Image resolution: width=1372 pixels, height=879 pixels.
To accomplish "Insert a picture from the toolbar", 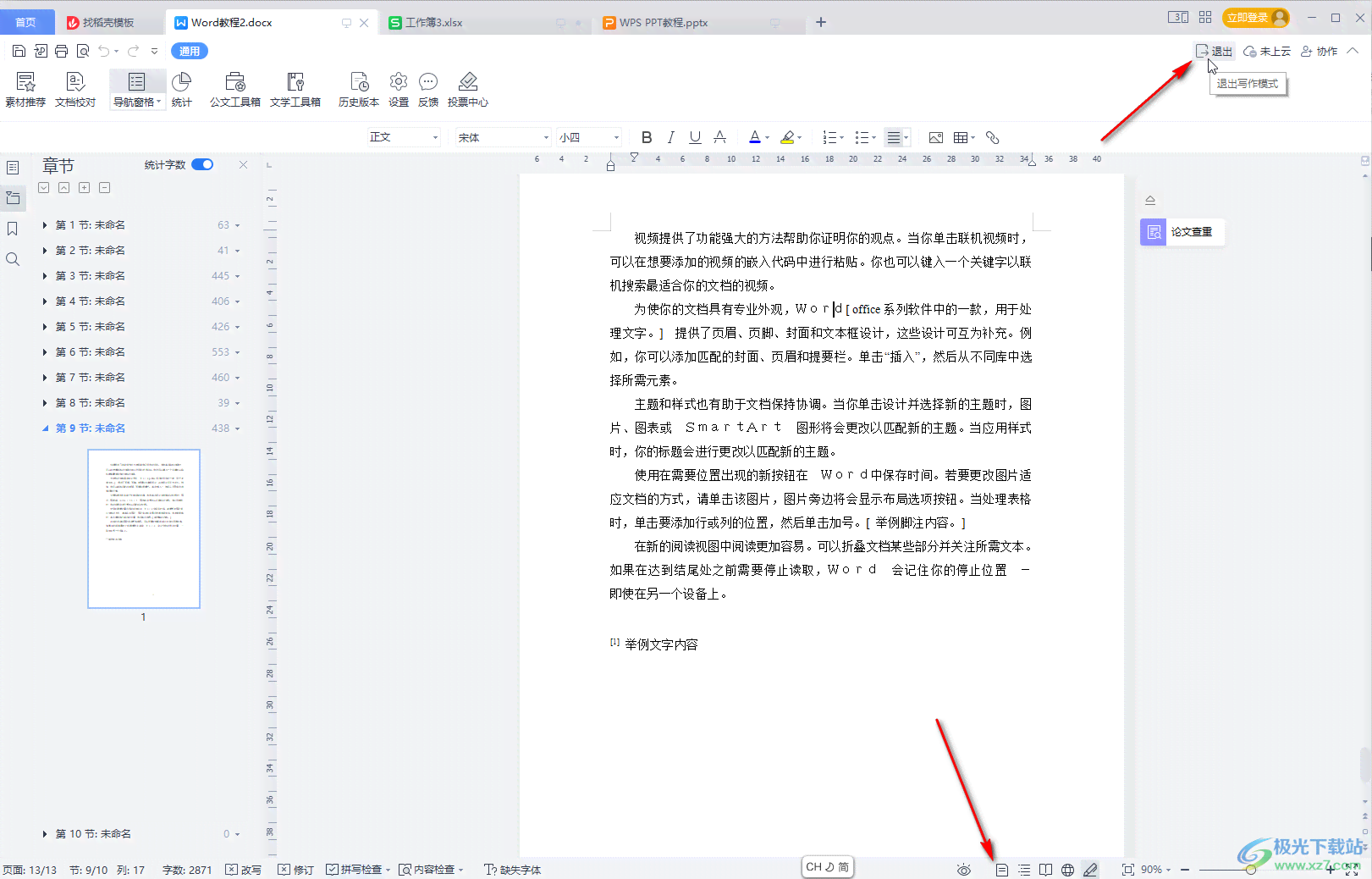I will point(935,137).
